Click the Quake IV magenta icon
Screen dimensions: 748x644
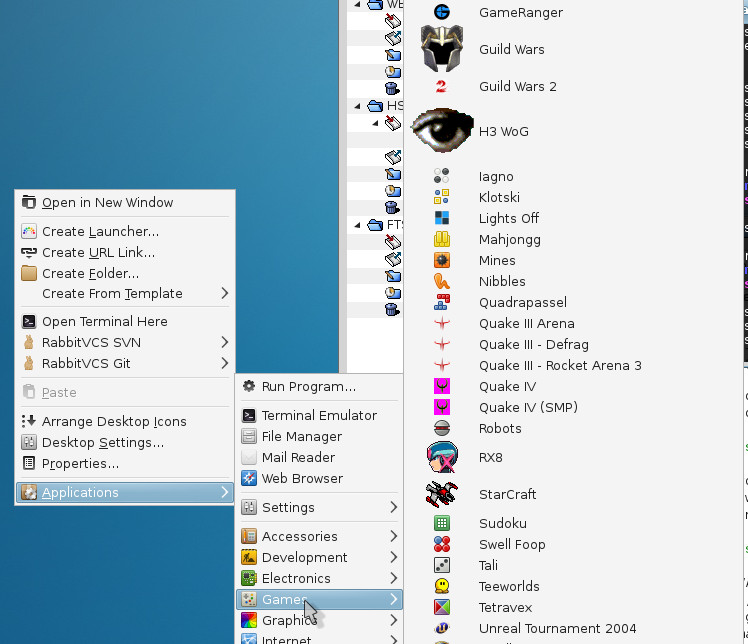[x=441, y=386]
